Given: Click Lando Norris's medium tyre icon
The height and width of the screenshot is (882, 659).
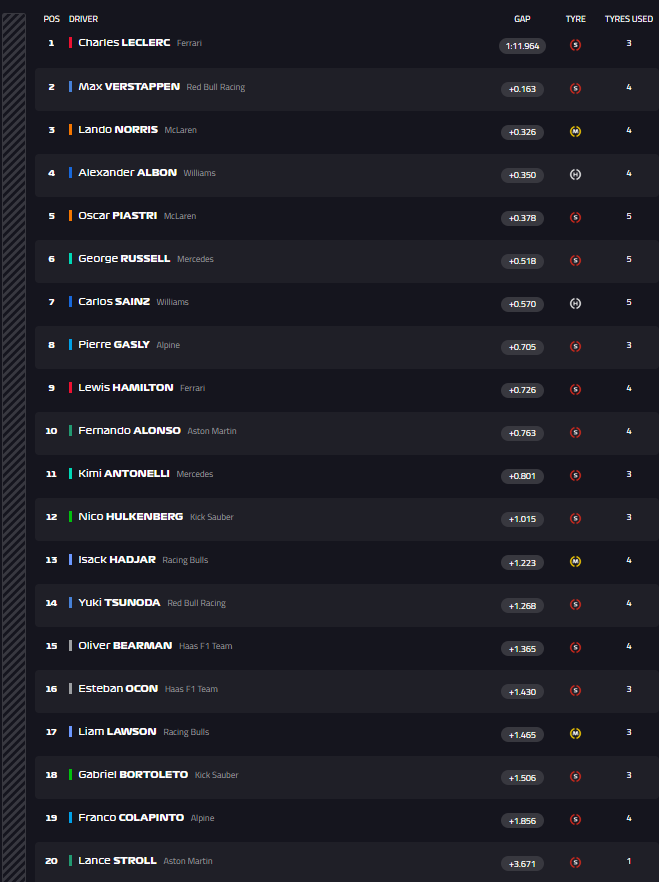Looking at the screenshot, I should [x=575, y=132].
